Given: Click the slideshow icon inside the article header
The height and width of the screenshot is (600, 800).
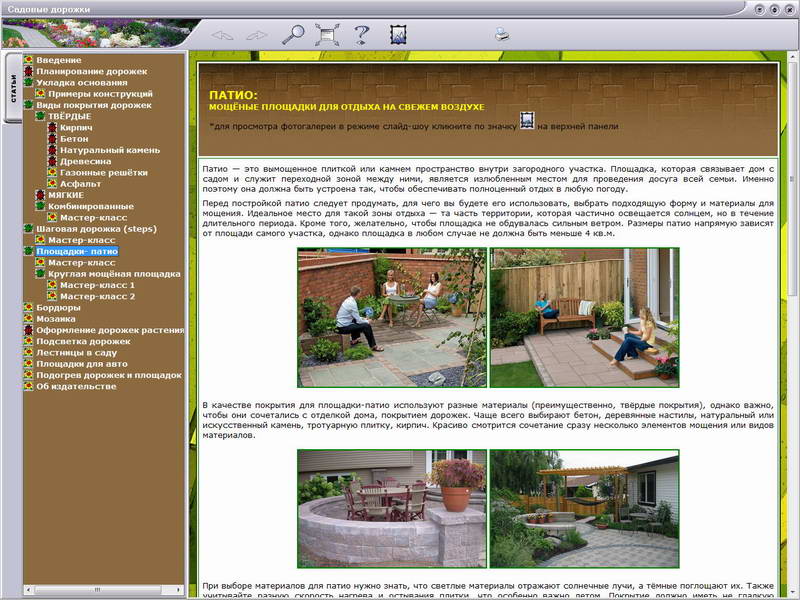Looking at the screenshot, I should (x=527, y=120).
